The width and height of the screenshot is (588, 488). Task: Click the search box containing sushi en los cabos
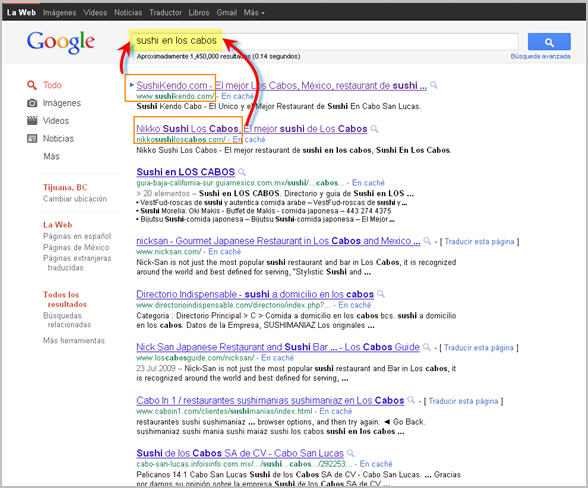(324, 41)
